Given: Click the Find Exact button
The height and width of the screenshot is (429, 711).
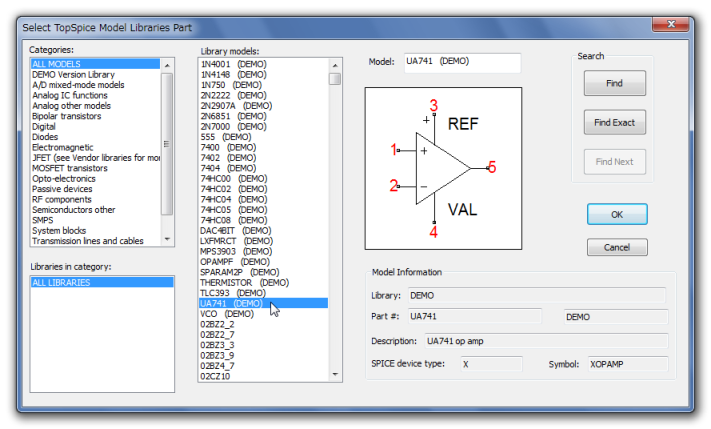Looking at the screenshot, I should (x=614, y=122).
